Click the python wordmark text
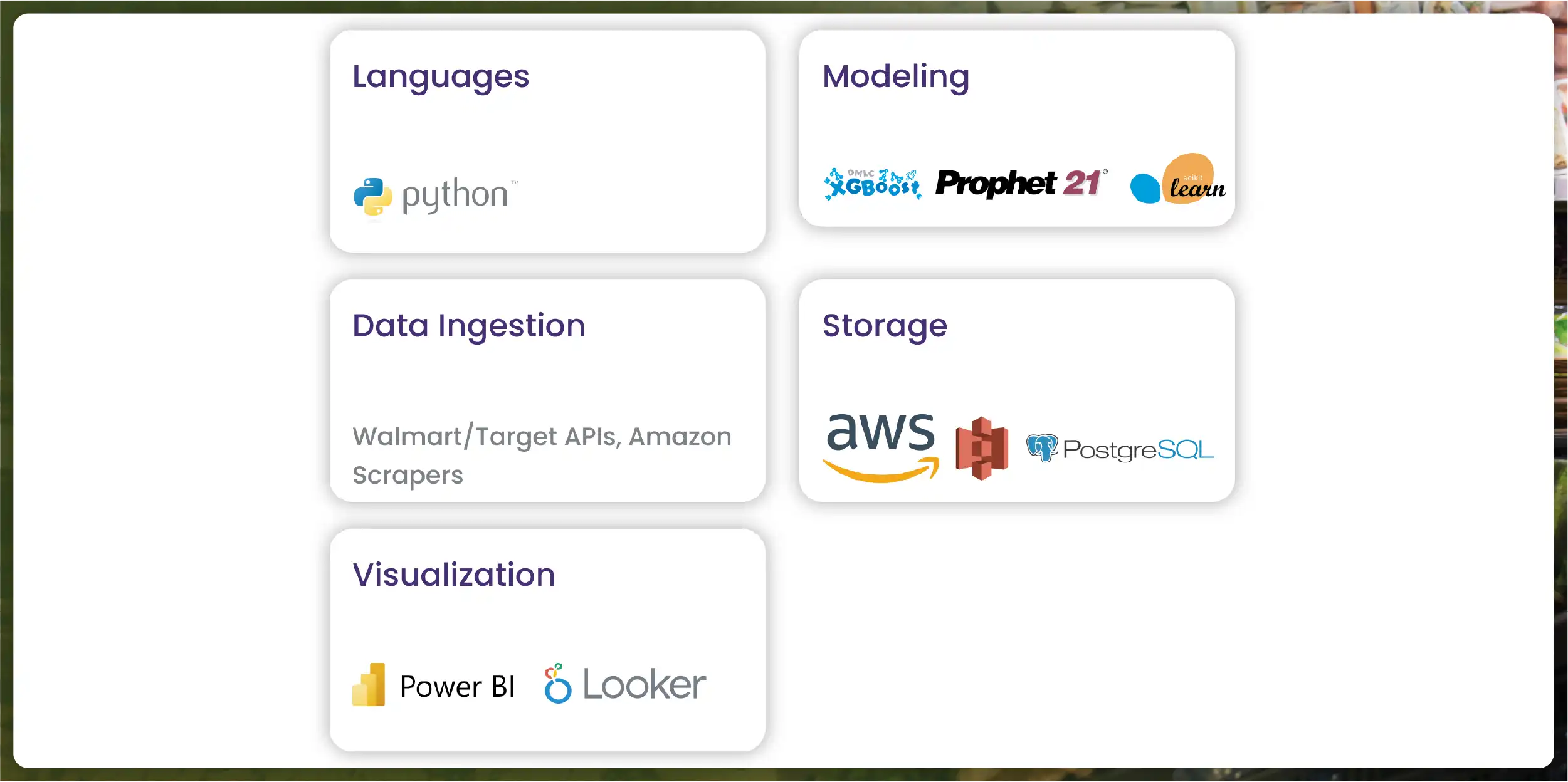The width and height of the screenshot is (1568, 782). click(455, 195)
